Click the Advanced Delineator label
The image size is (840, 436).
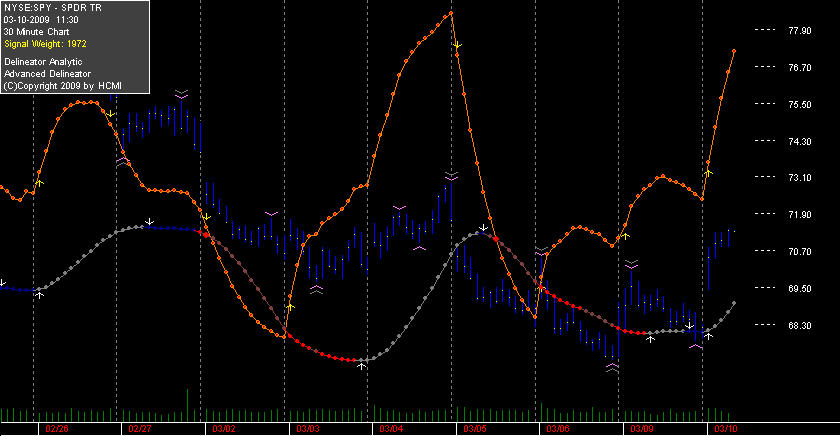click(48, 74)
